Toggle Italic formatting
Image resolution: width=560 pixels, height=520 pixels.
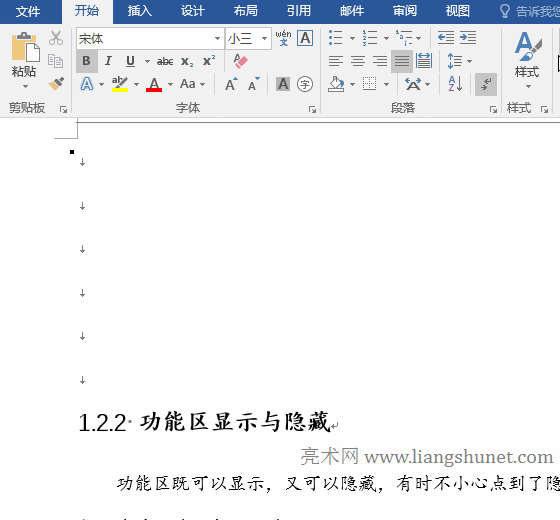pos(108,61)
